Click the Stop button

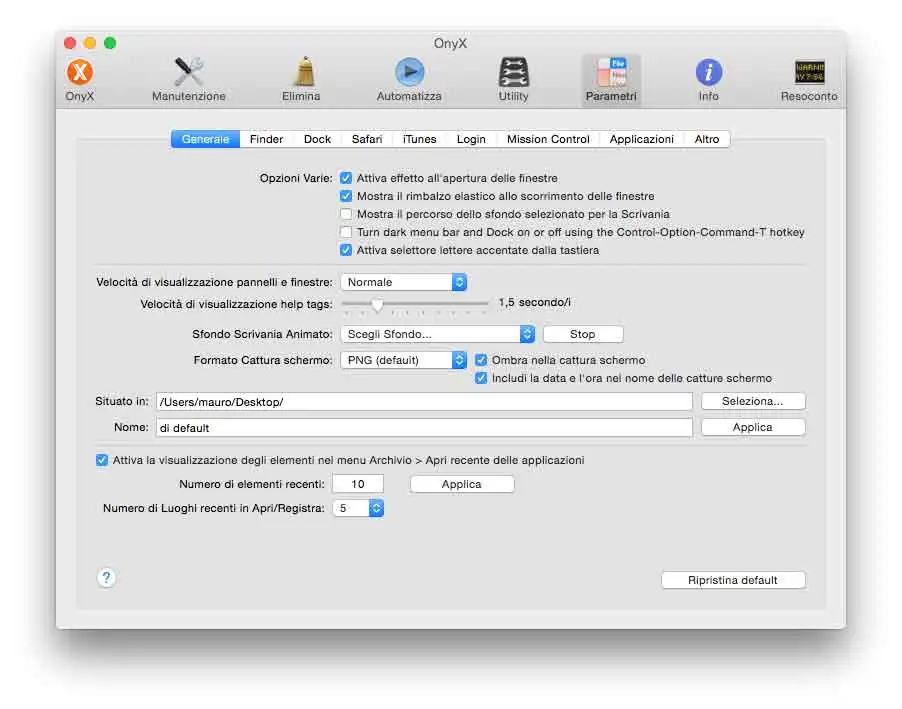pyautogui.click(x=583, y=334)
